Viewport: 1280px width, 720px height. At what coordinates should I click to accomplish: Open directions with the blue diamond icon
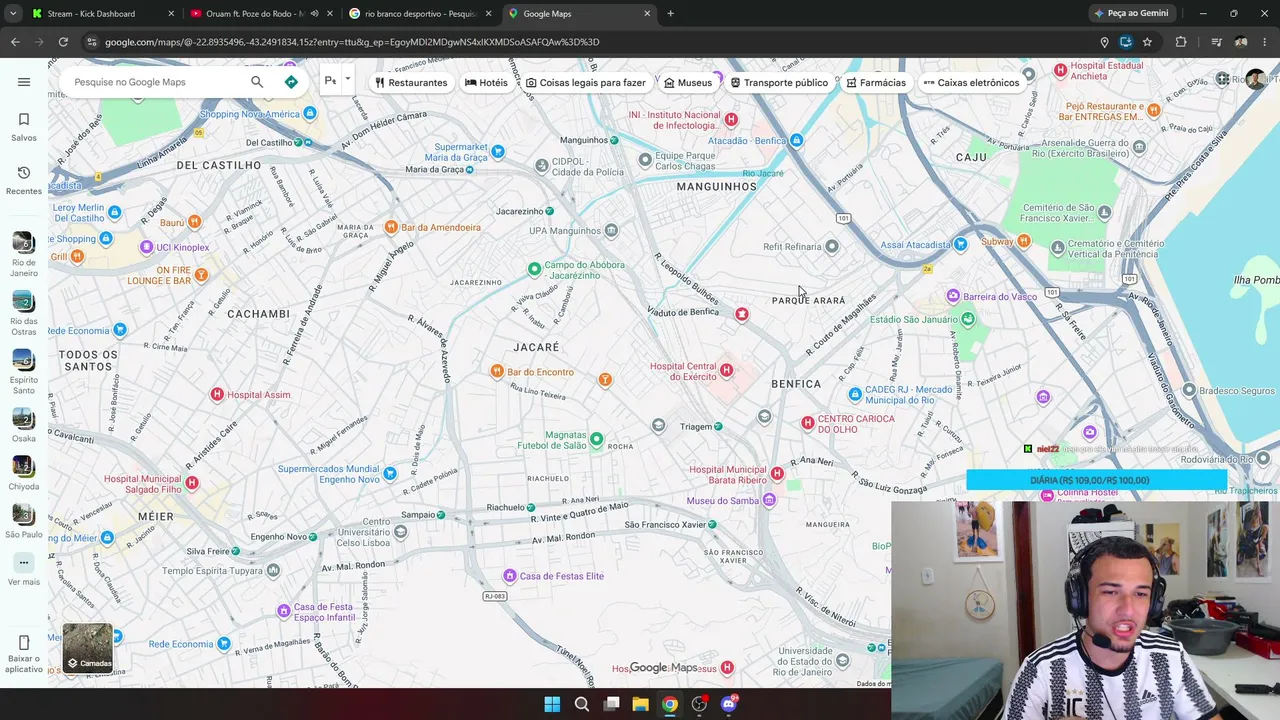[x=291, y=82]
